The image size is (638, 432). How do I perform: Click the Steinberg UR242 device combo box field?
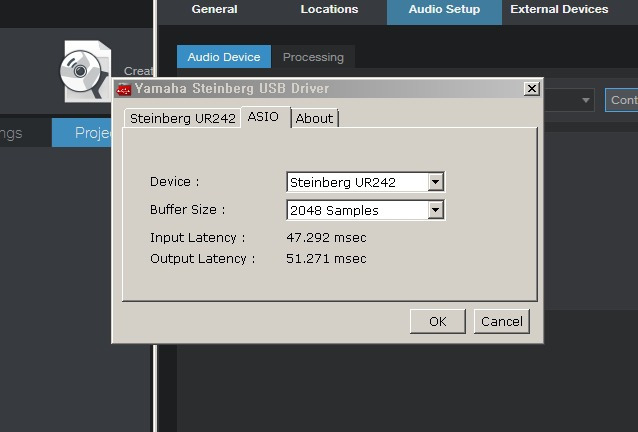coord(365,182)
